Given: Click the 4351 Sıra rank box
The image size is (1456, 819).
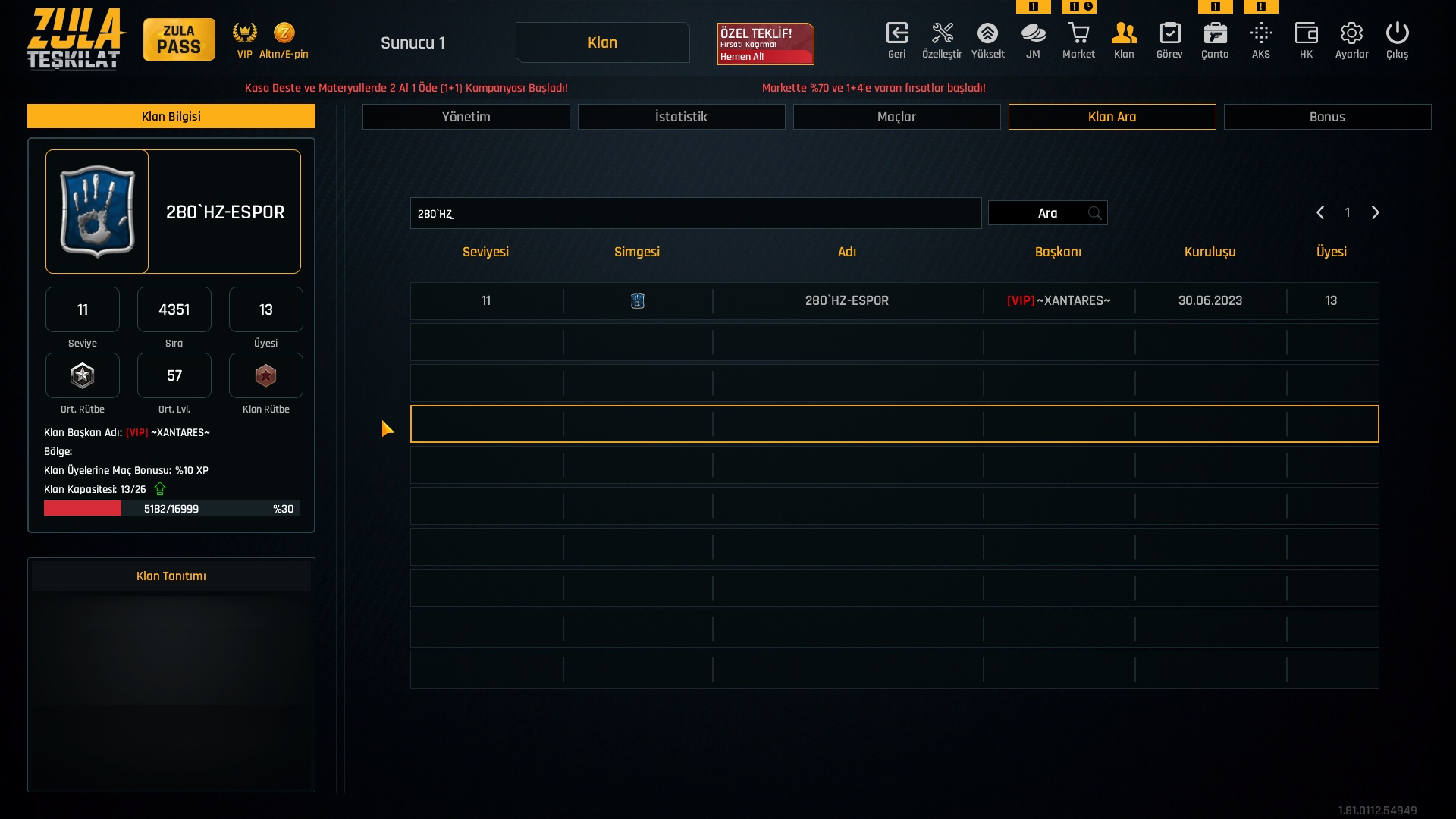Looking at the screenshot, I should click(174, 309).
